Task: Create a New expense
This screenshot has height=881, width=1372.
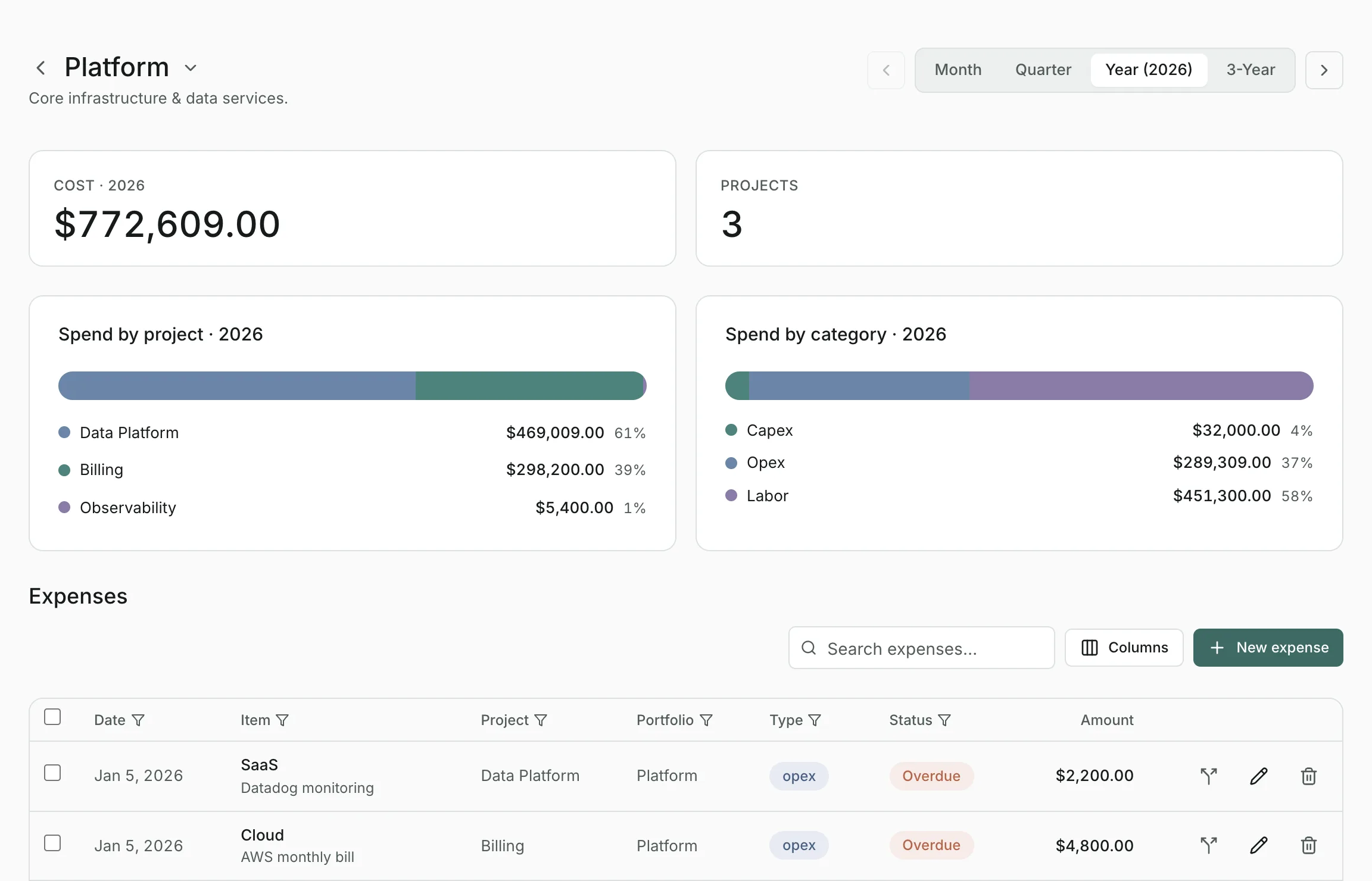Action: pos(1268,648)
